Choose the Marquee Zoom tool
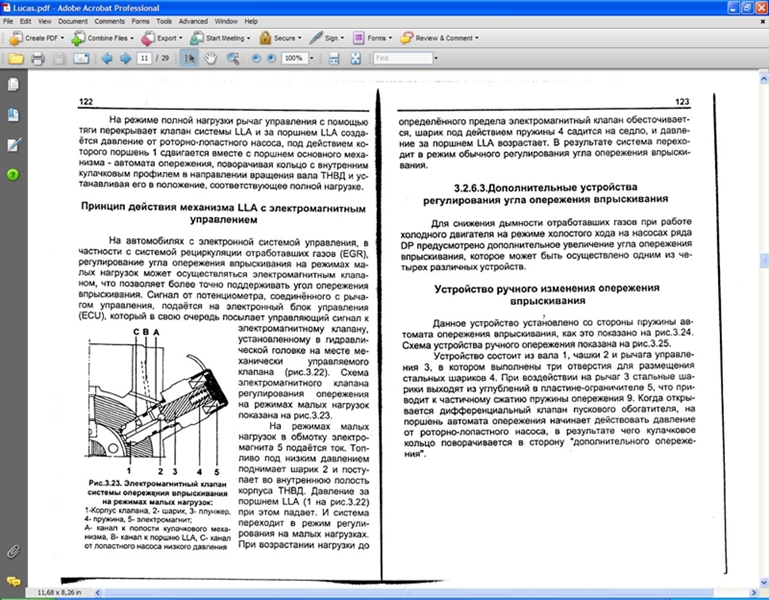Screen dimensions: 769x600 point(232,59)
